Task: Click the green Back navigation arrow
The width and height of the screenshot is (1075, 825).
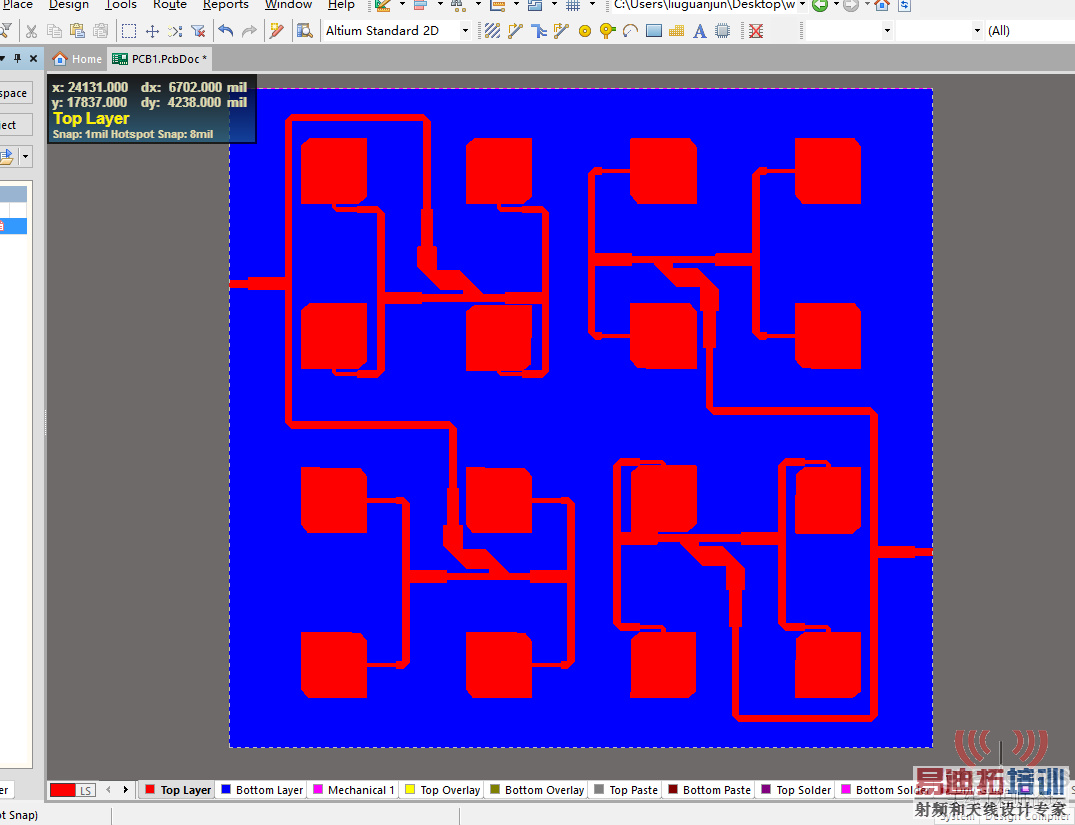Action: click(x=819, y=5)
